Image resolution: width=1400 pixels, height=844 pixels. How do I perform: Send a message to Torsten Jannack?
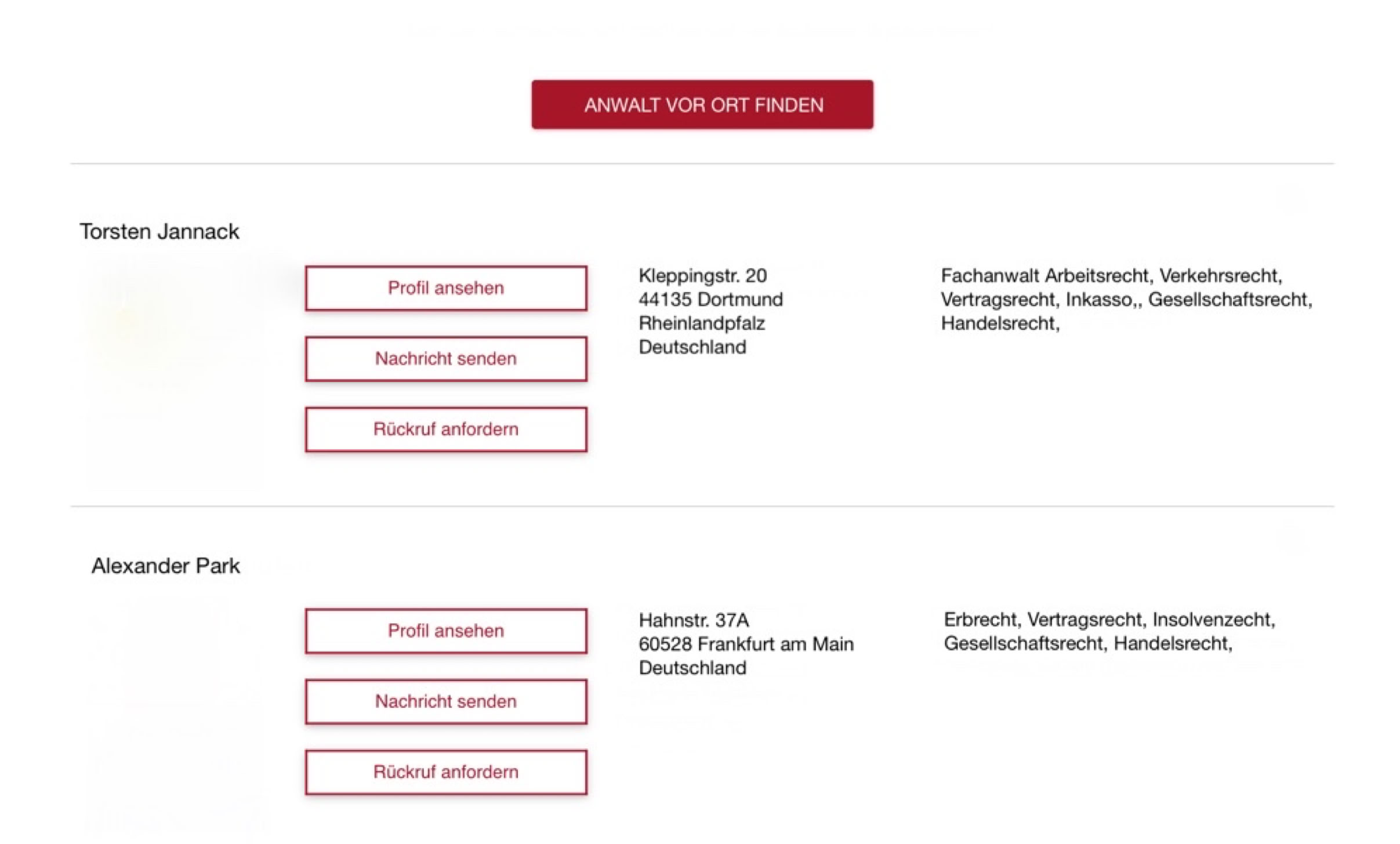pos(445,359)
